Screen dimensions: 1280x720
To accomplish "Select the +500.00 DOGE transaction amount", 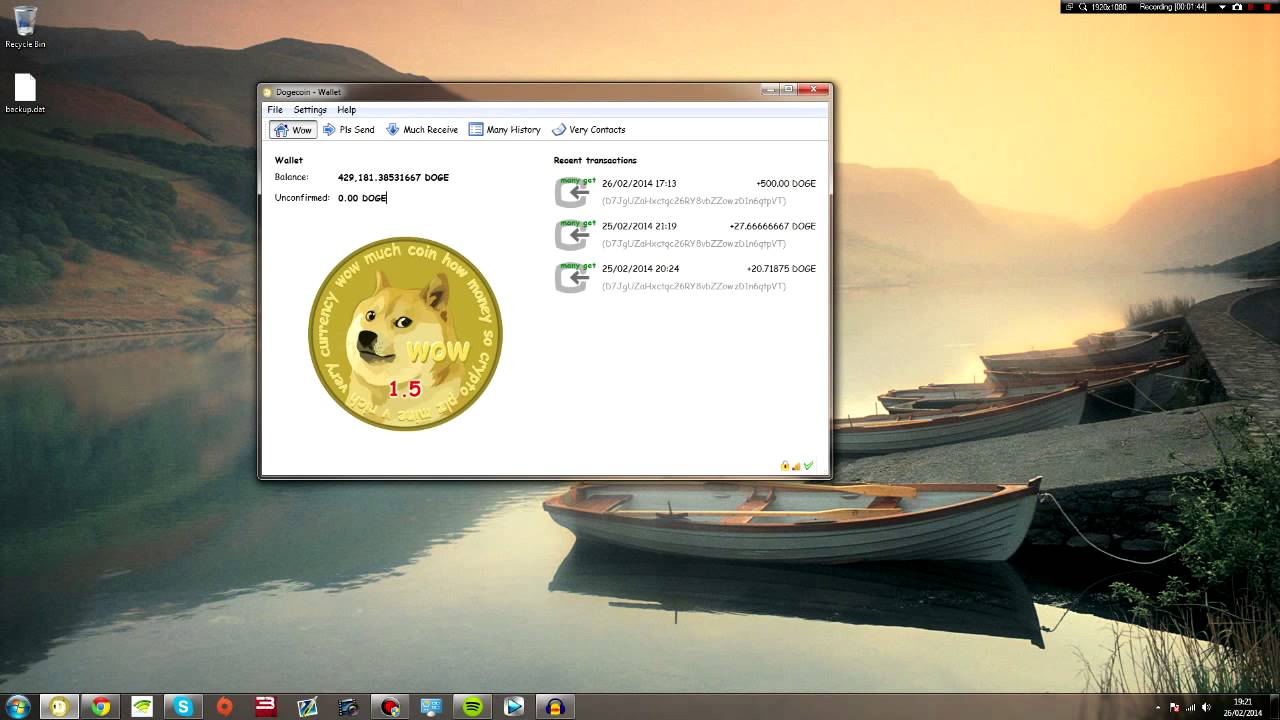I will (786, 184).
